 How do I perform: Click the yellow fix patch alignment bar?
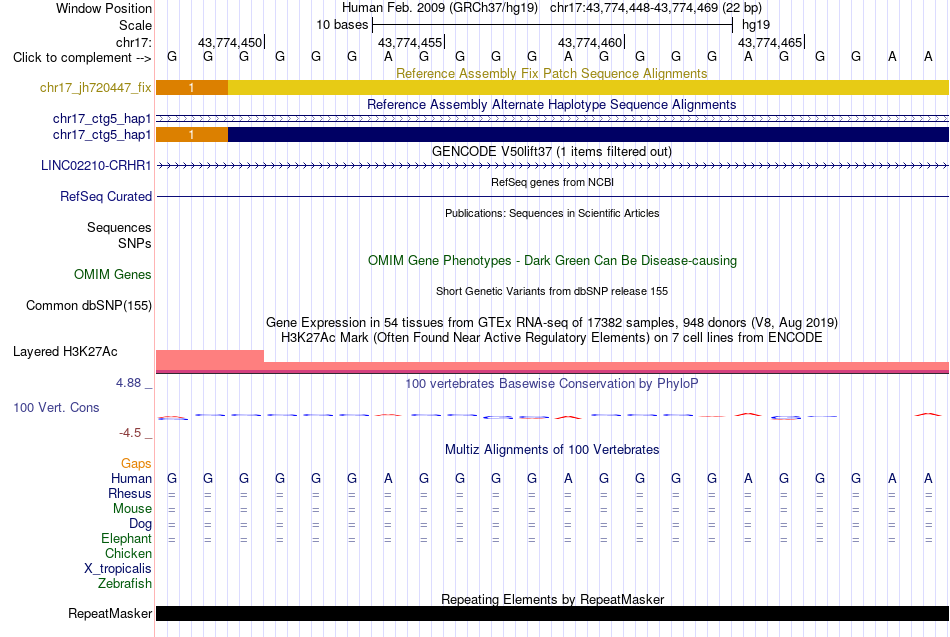tap(588, 87)
